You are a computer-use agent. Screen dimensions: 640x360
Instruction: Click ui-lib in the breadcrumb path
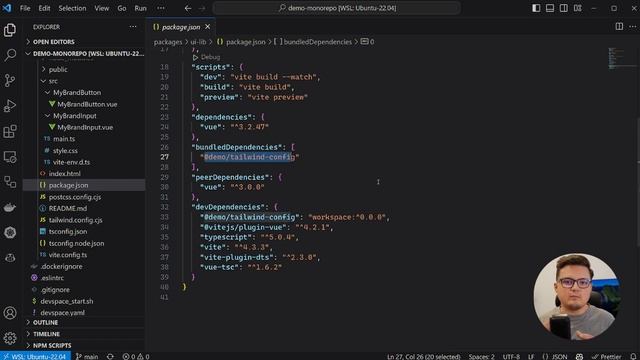tap(198, 42)
